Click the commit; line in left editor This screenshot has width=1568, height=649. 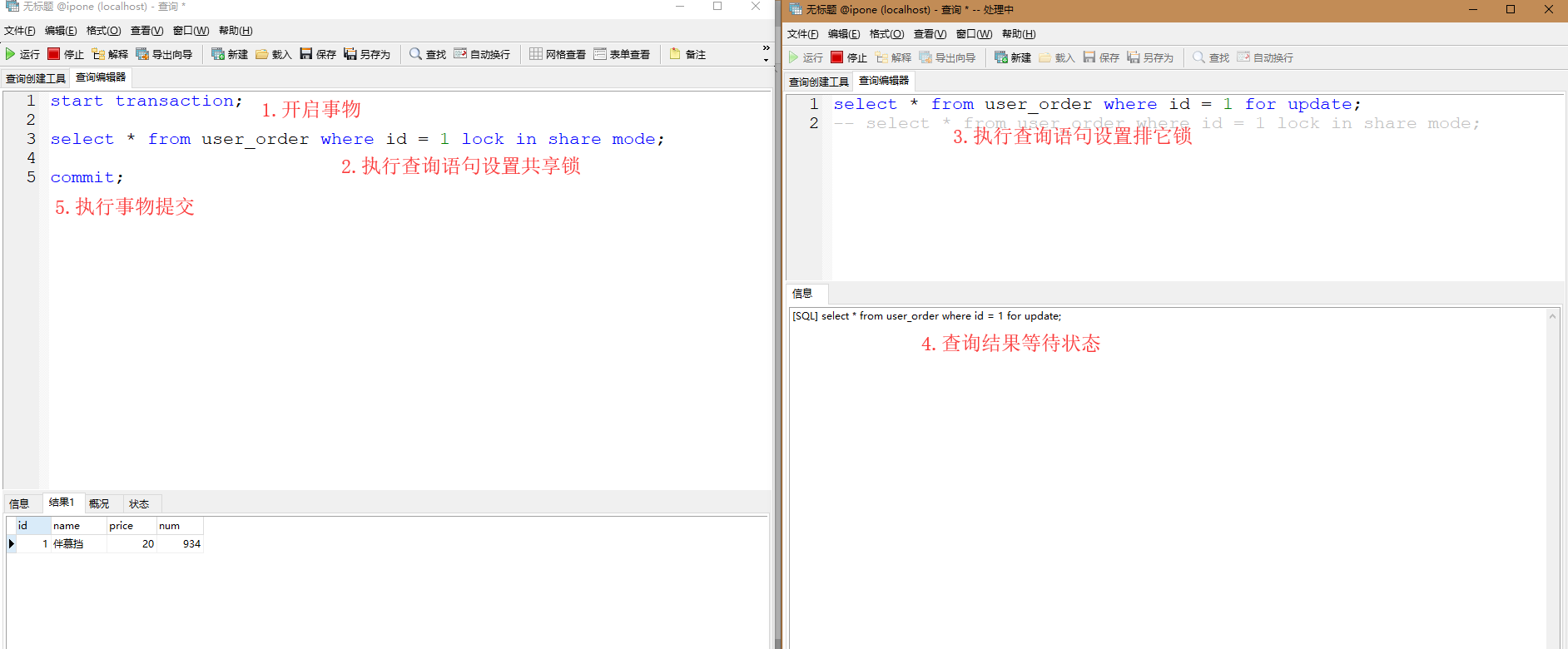[x=87, y=177]
